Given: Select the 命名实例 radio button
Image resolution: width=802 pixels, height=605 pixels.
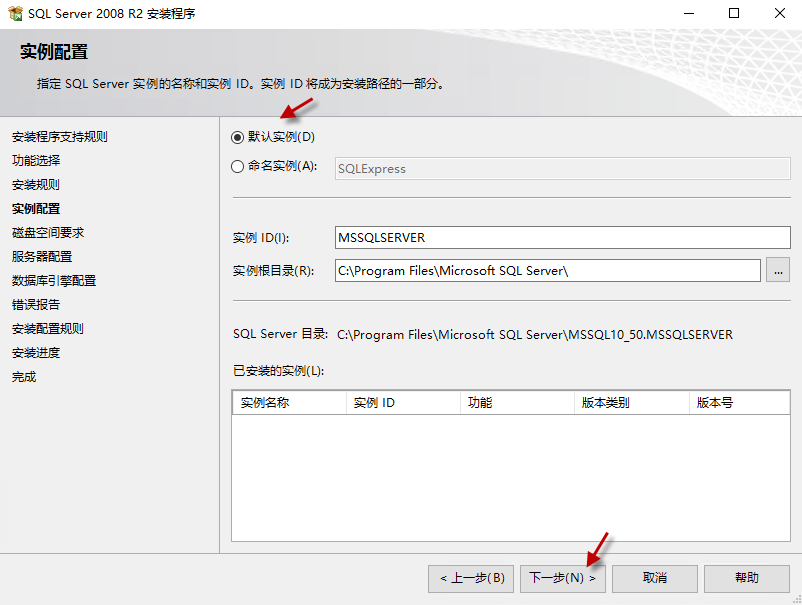Looking at the screenshot, I should (238, 167).
